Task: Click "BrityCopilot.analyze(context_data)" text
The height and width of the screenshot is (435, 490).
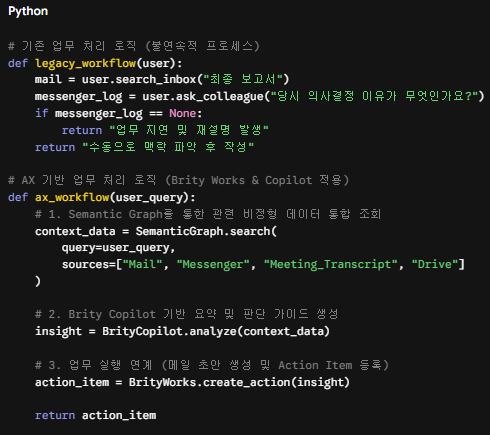Action: coord(216,331)
